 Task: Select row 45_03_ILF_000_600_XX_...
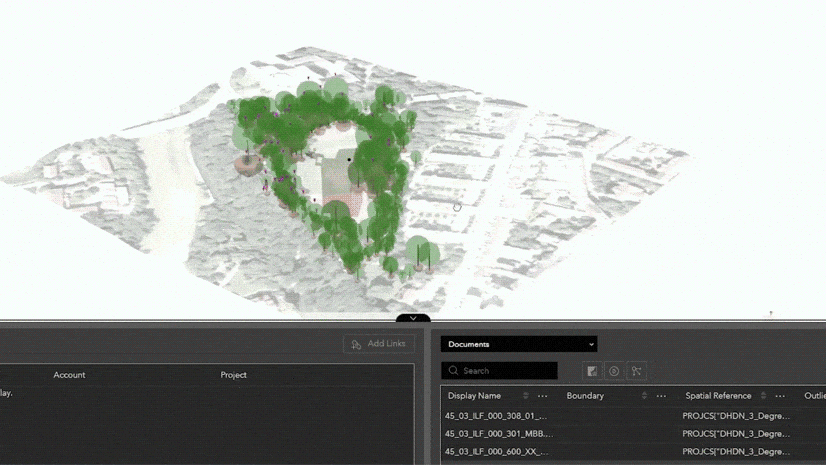pos(633,452)
